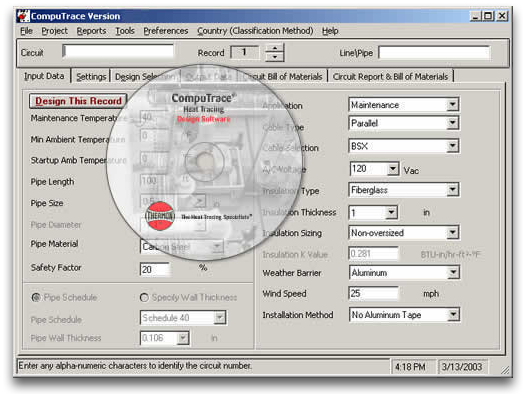The image size is (523, 394).
Task: Increase Record number with up arrow
Action: [275, 48]
